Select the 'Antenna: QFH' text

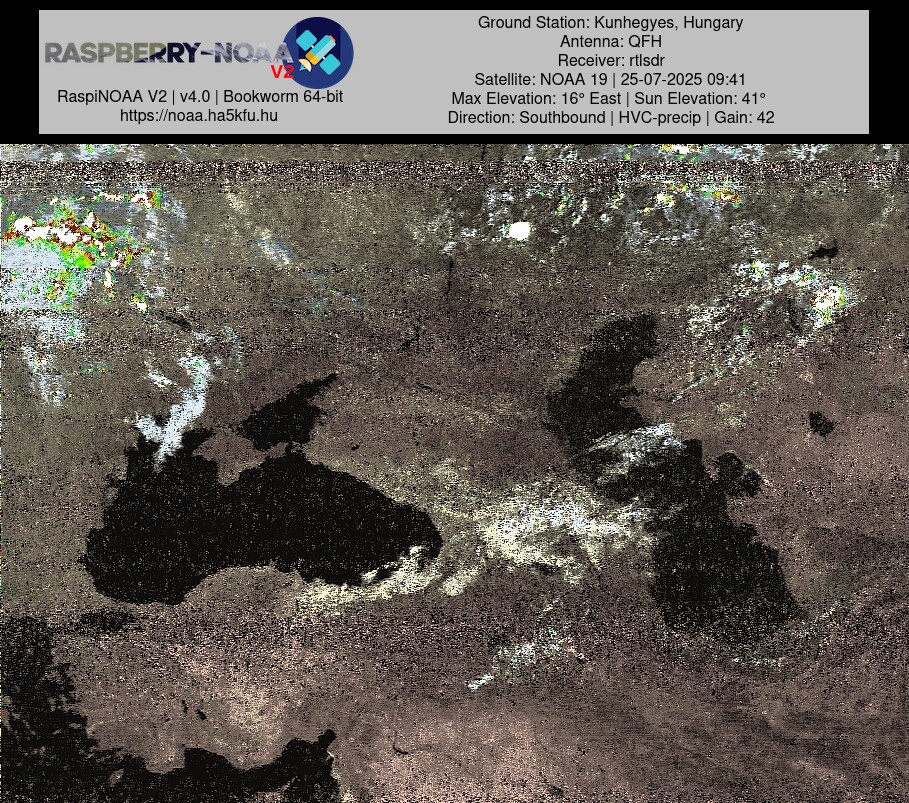click(x=610, y=42)
